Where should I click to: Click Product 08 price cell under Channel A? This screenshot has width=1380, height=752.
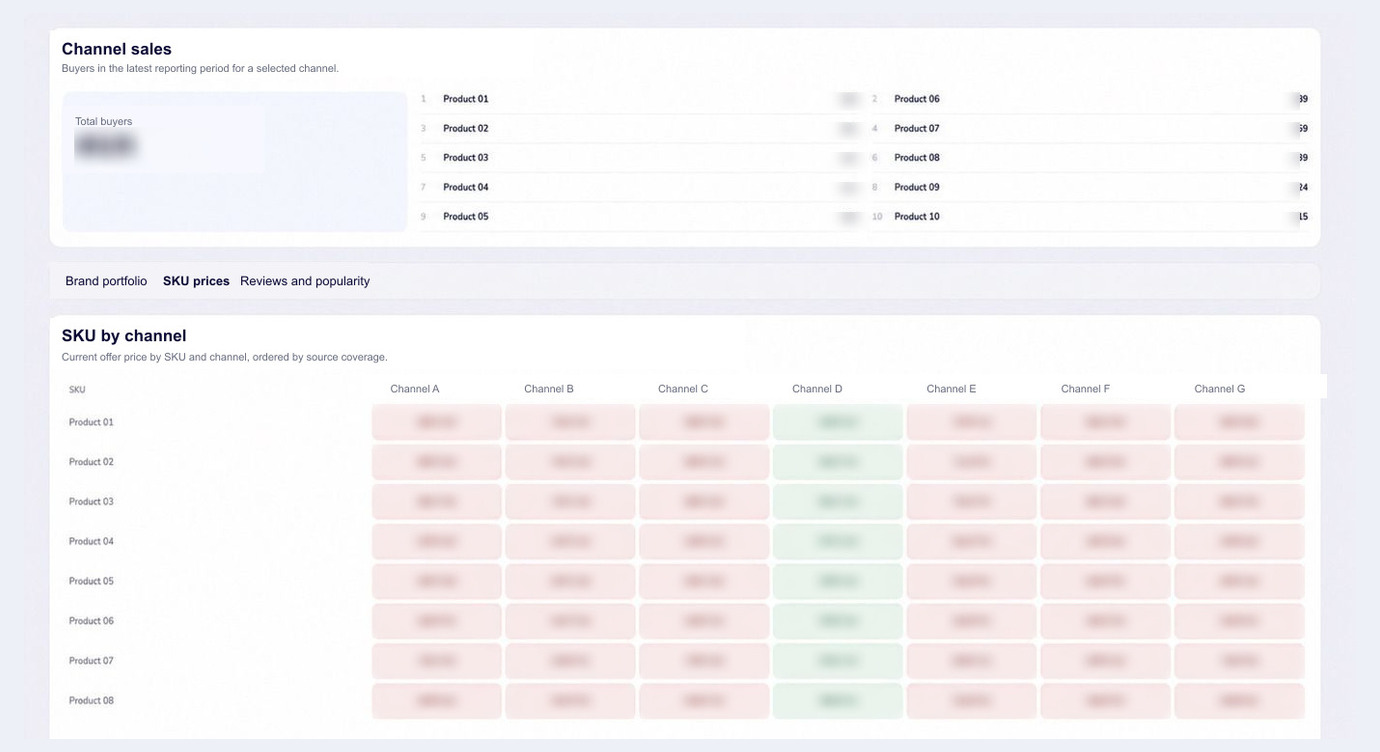(x=437, y=701)
